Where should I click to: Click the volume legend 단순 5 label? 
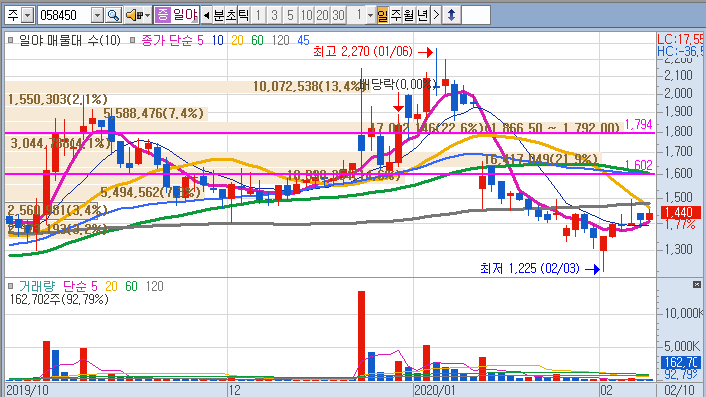click(x=80, y=286)
